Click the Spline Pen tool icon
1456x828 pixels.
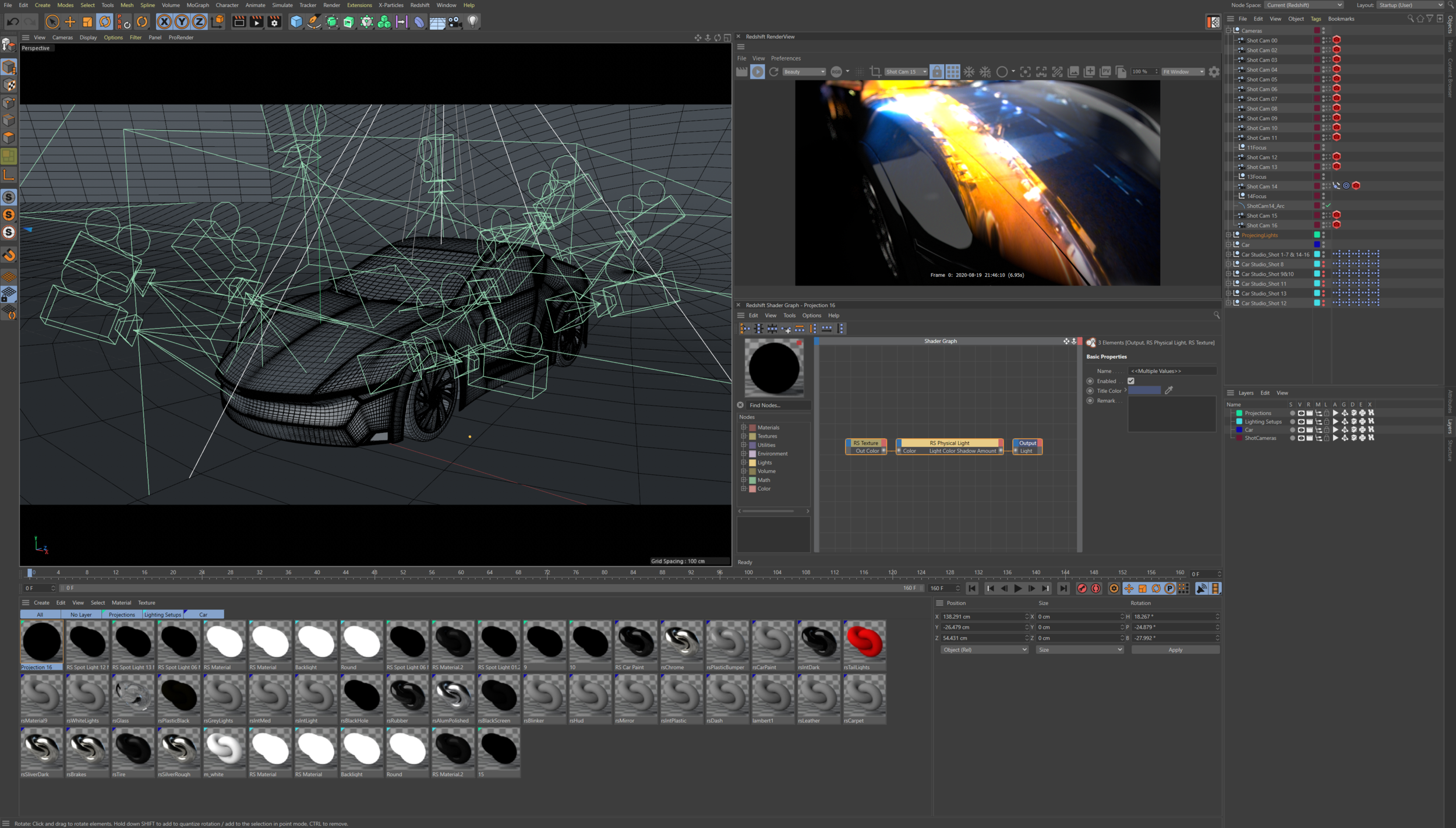314,22
